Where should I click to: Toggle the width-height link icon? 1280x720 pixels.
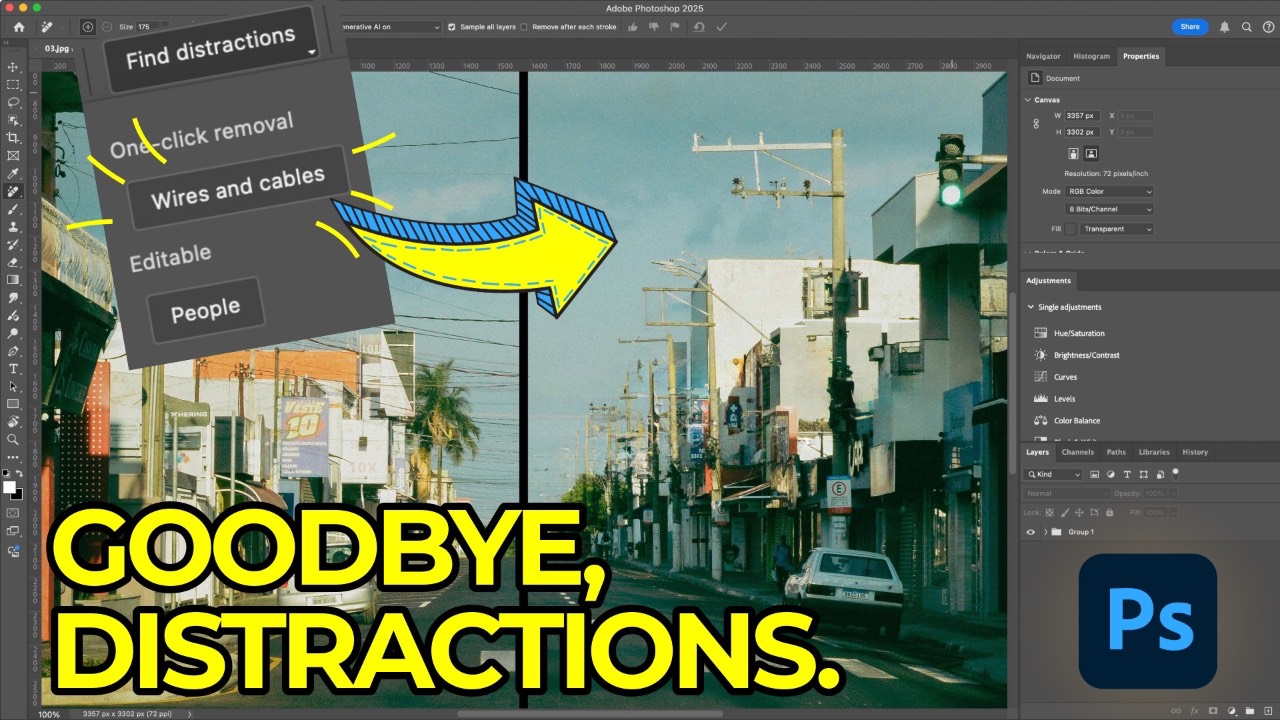(x=1037, y=124)
